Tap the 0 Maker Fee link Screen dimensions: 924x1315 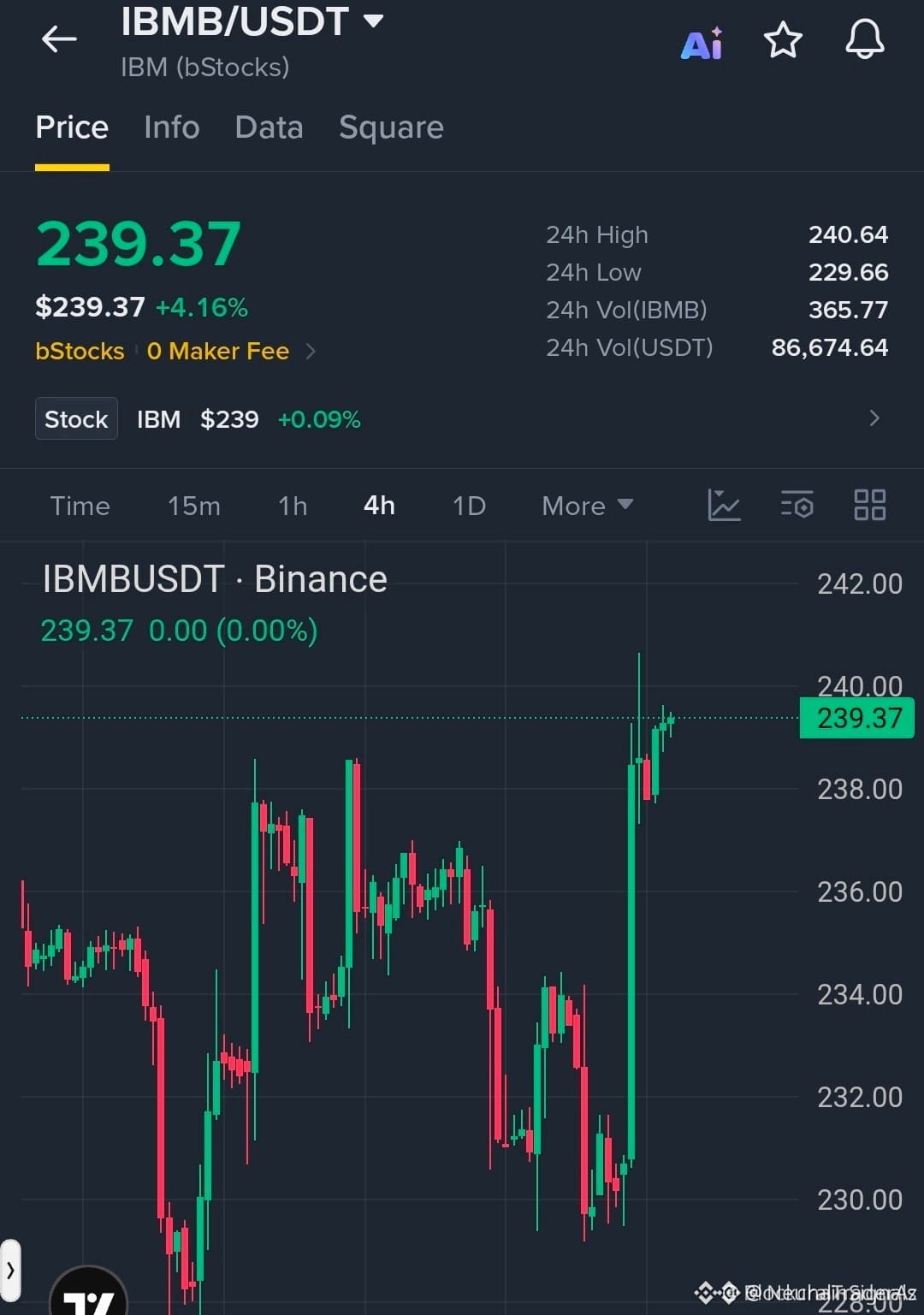pyautogui.click(x=218, y=351)
